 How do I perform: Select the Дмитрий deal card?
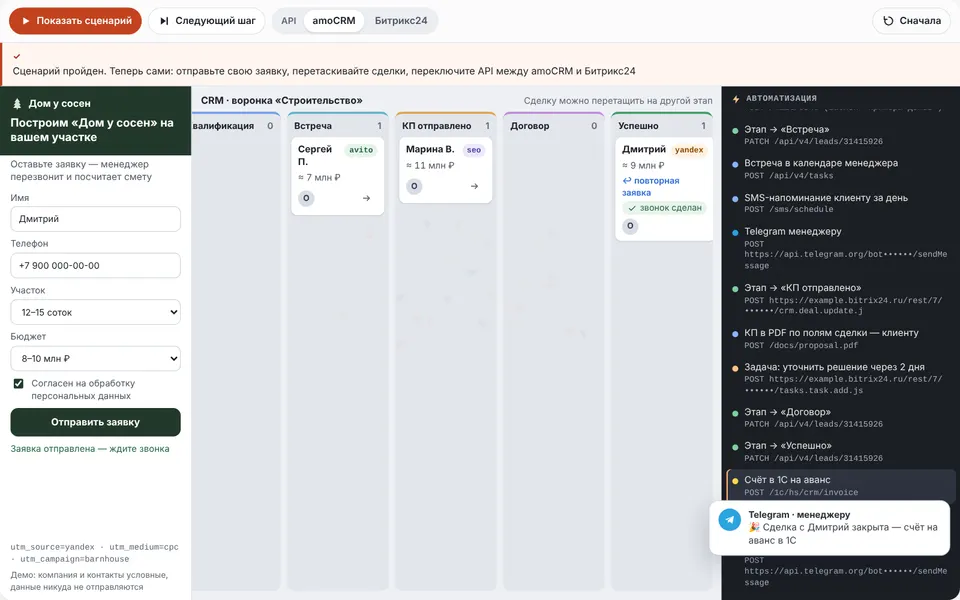tap(664, 189)
